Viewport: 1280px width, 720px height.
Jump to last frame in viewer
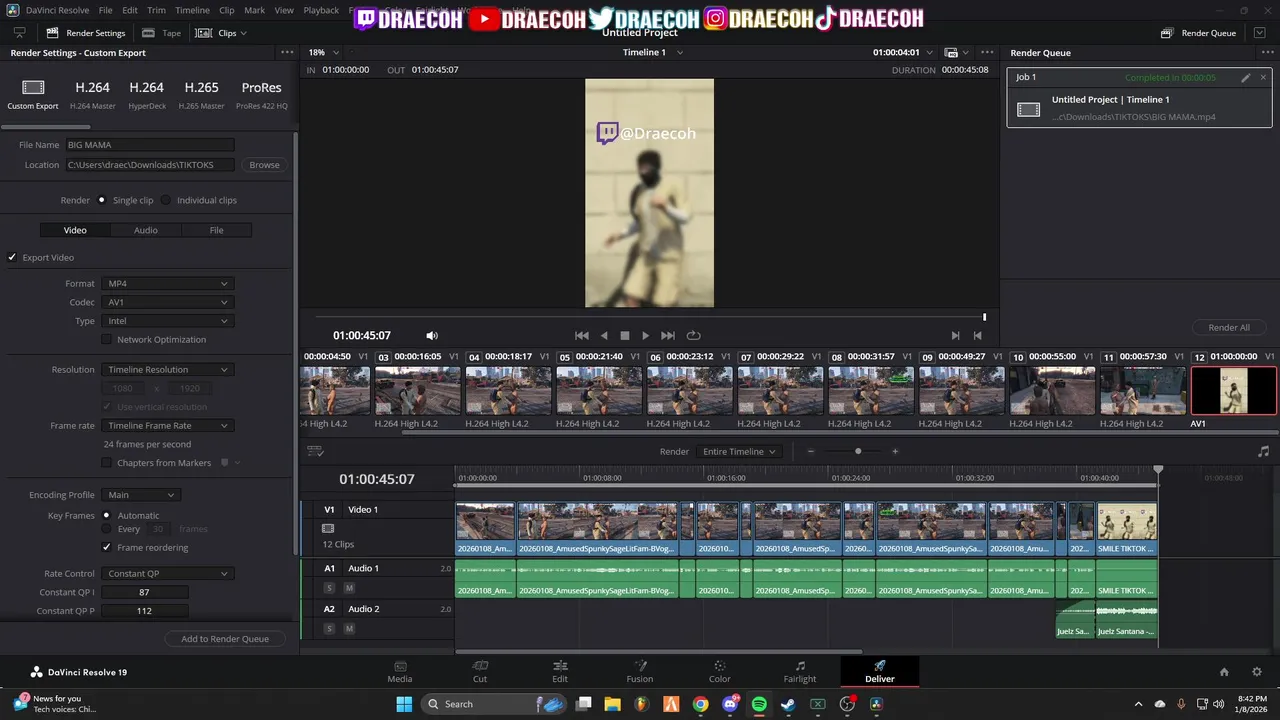(668, 336)
